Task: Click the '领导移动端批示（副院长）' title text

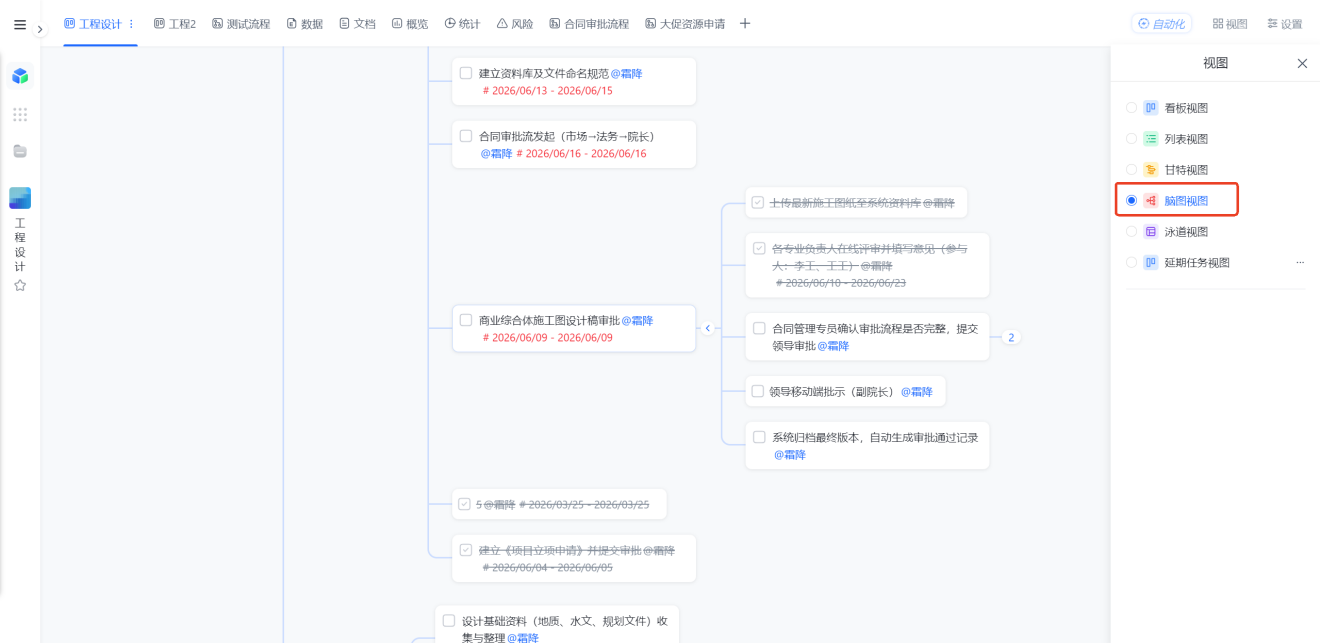Action: [832, 392]
